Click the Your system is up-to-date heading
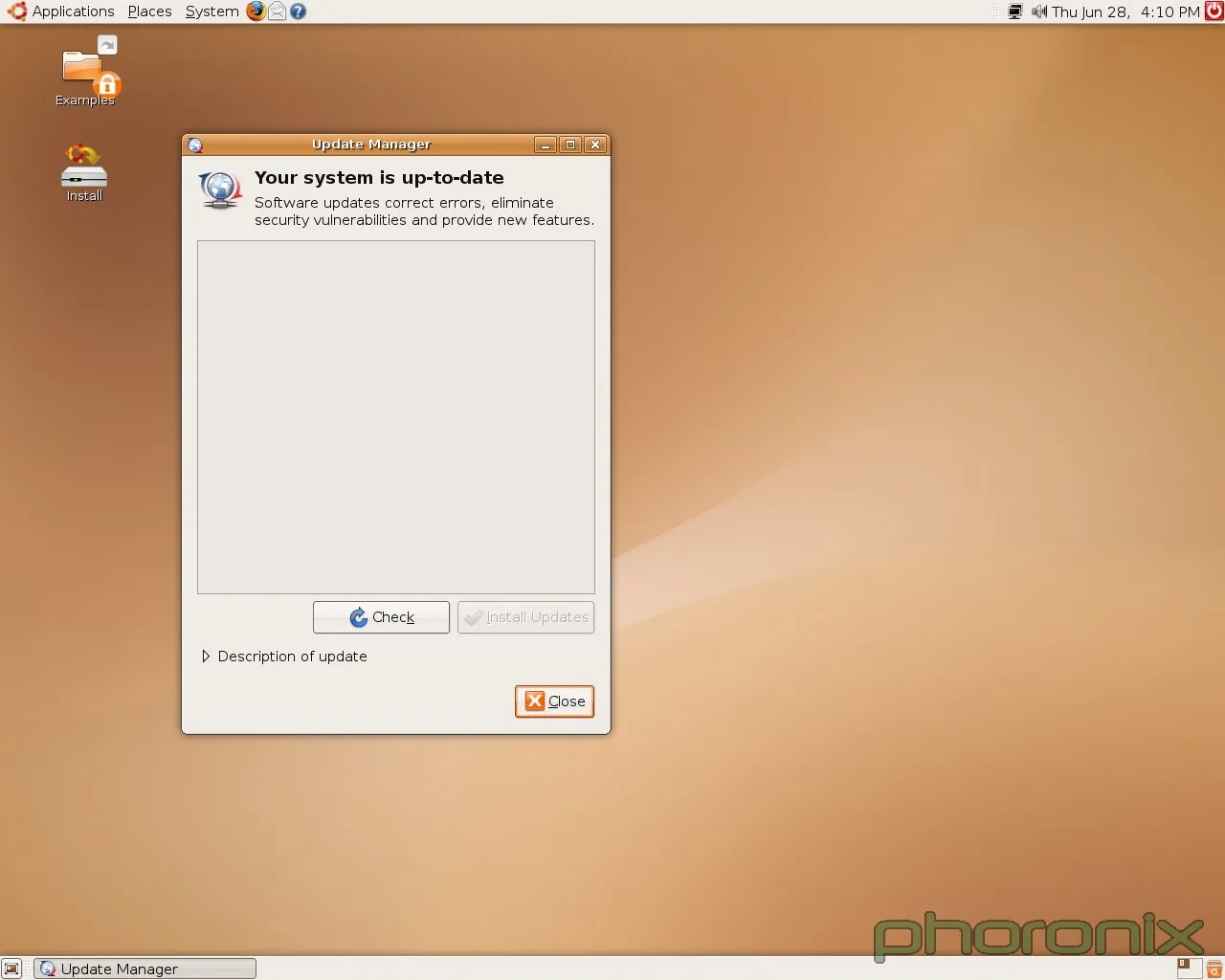 [379, 178]
